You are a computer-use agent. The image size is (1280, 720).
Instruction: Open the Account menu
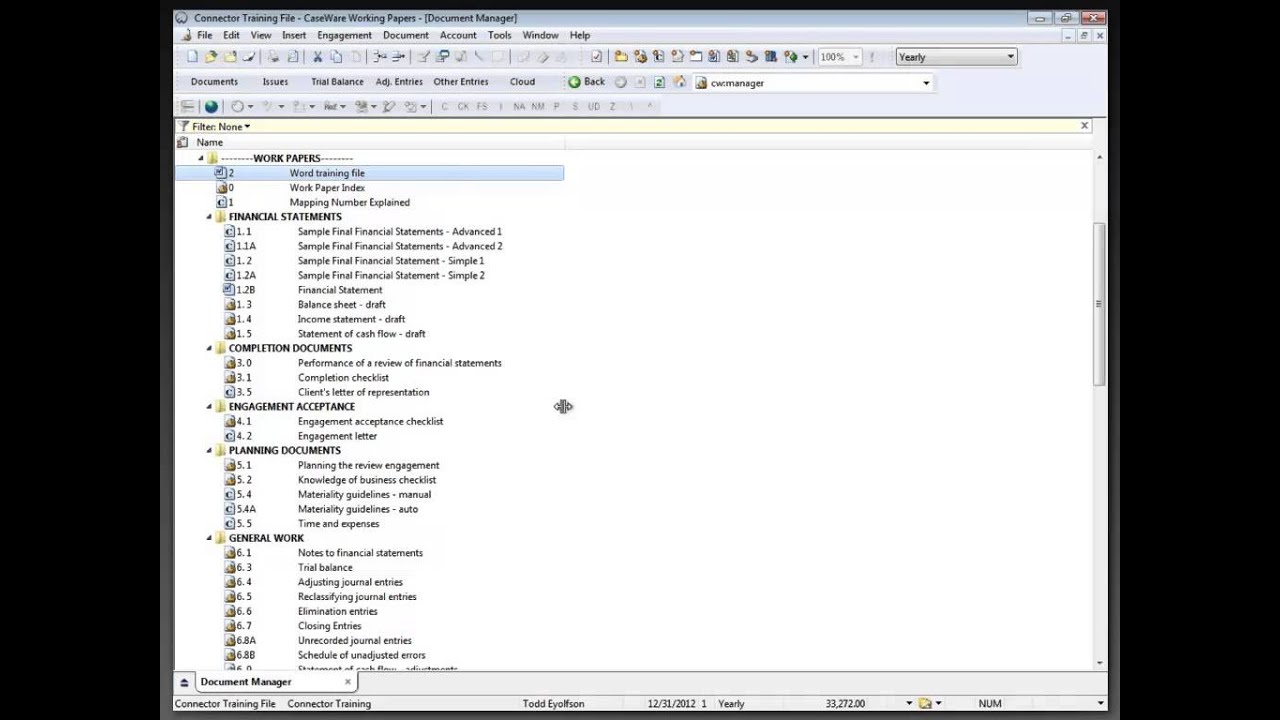458,35
